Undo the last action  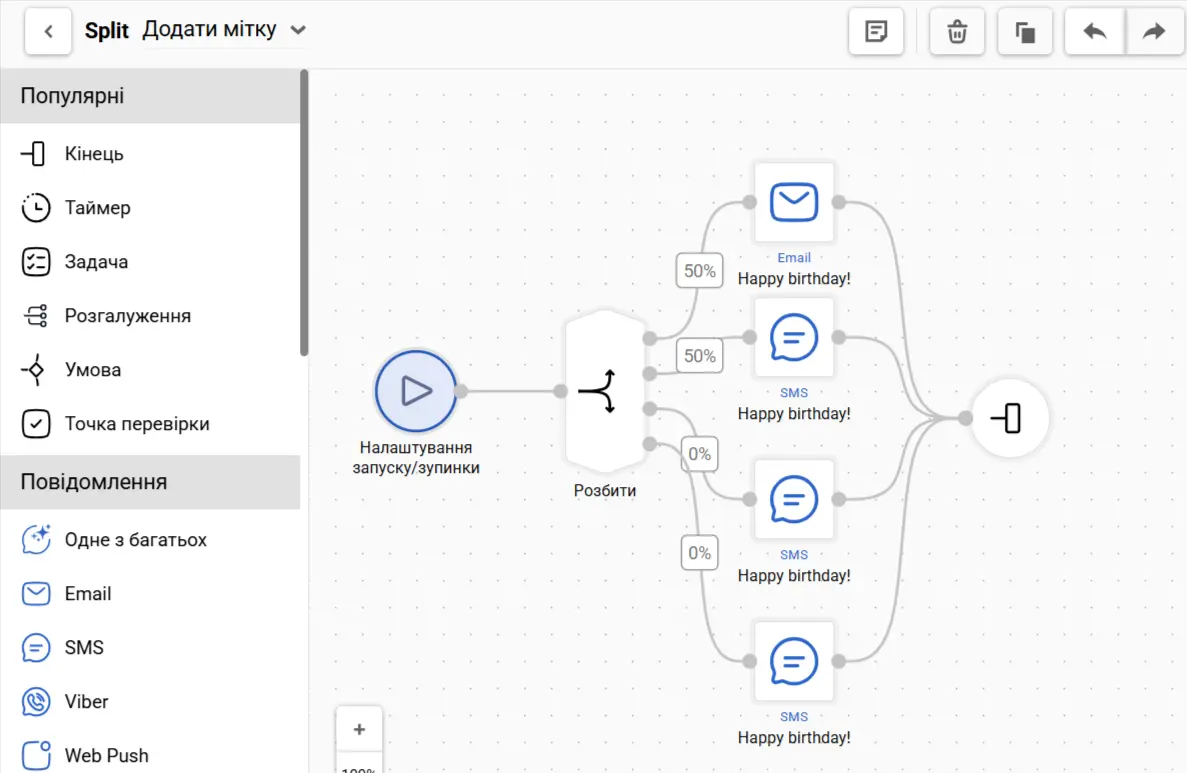click(x=1095, y=32)
